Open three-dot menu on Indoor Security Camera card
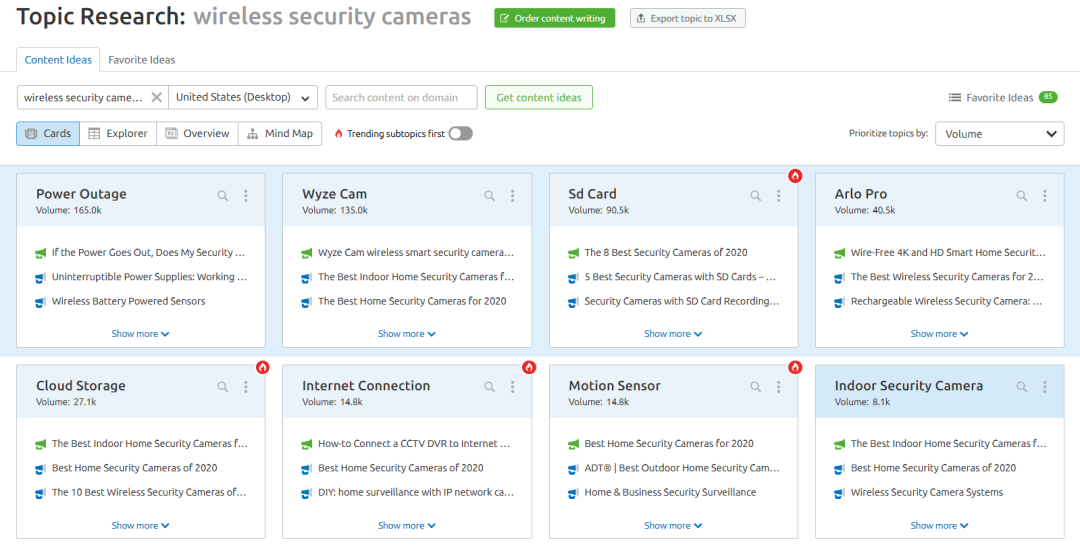Screen dimensions: 1080x551 click(1045, 387)
